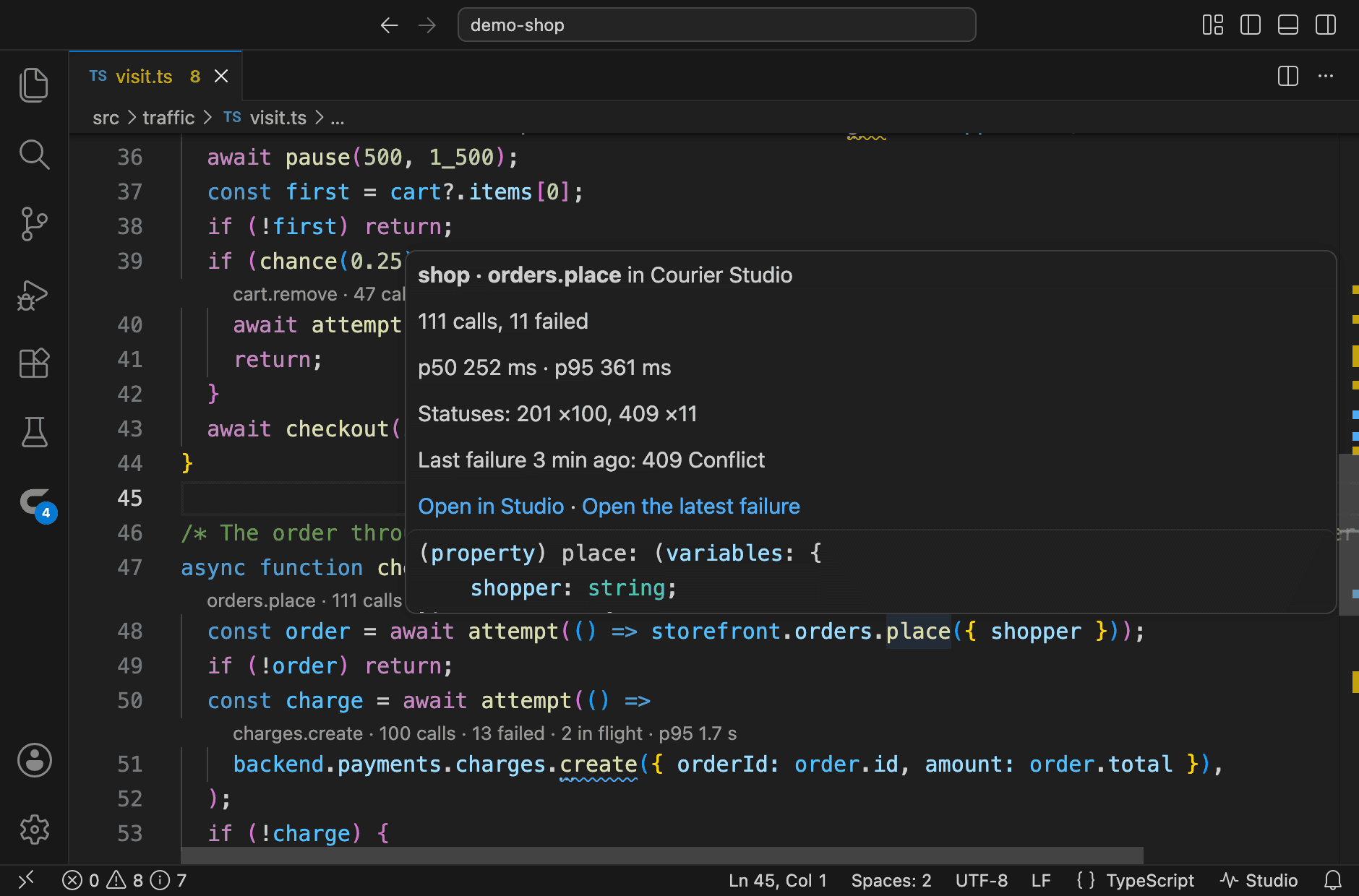Click the orders.place 111 calls code lens
Screen dimensions: 1359x896
point(304,600)
